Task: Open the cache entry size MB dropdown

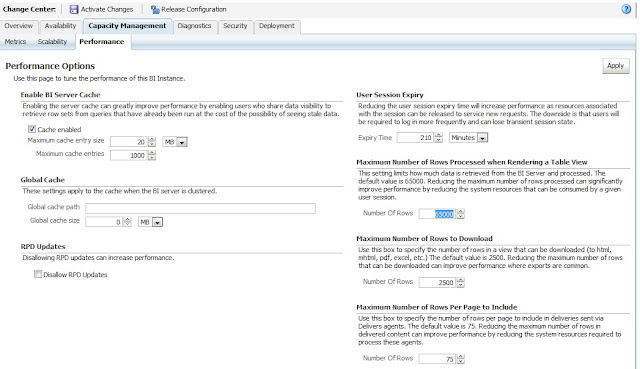Action: coord(175,142)
